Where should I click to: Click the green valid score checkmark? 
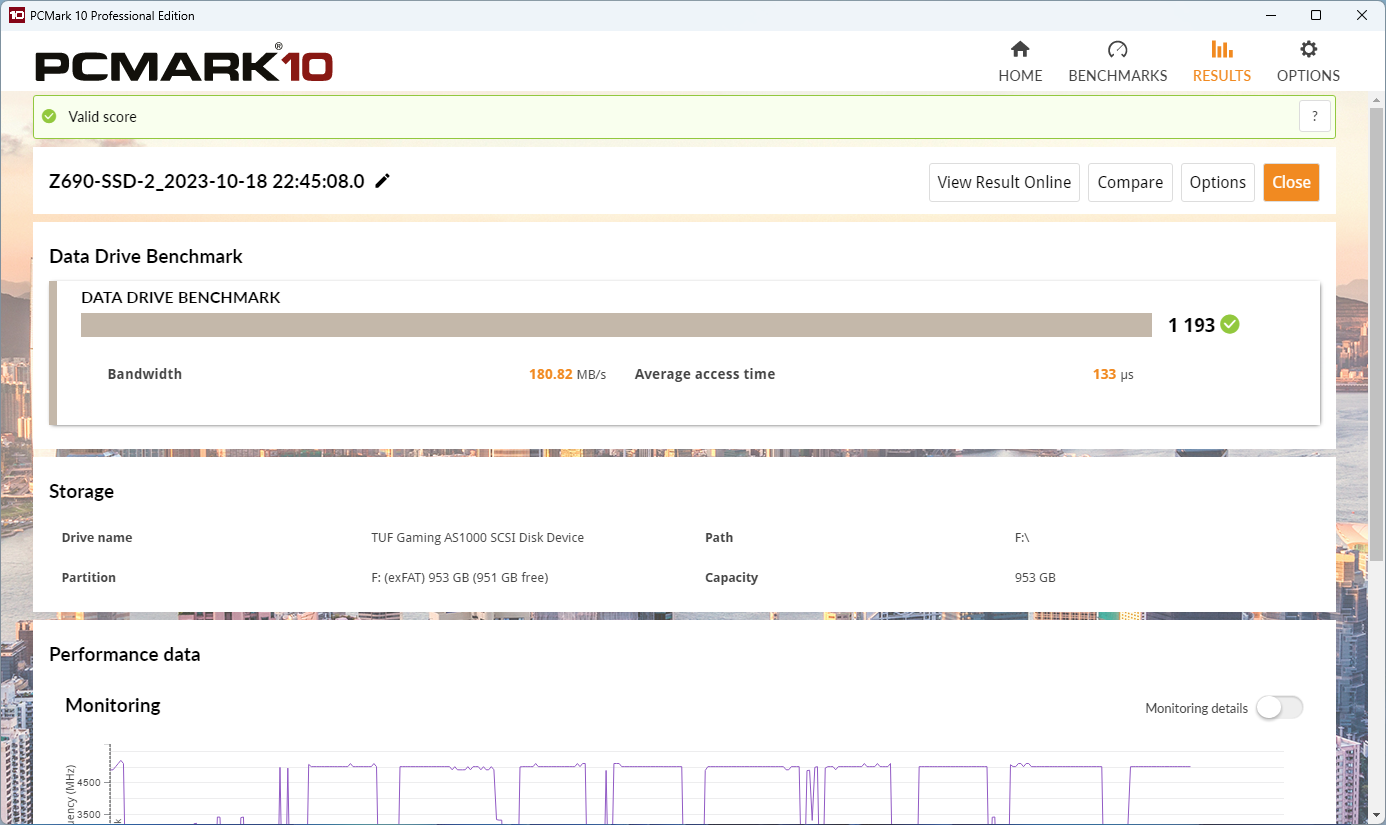[49, 116]
